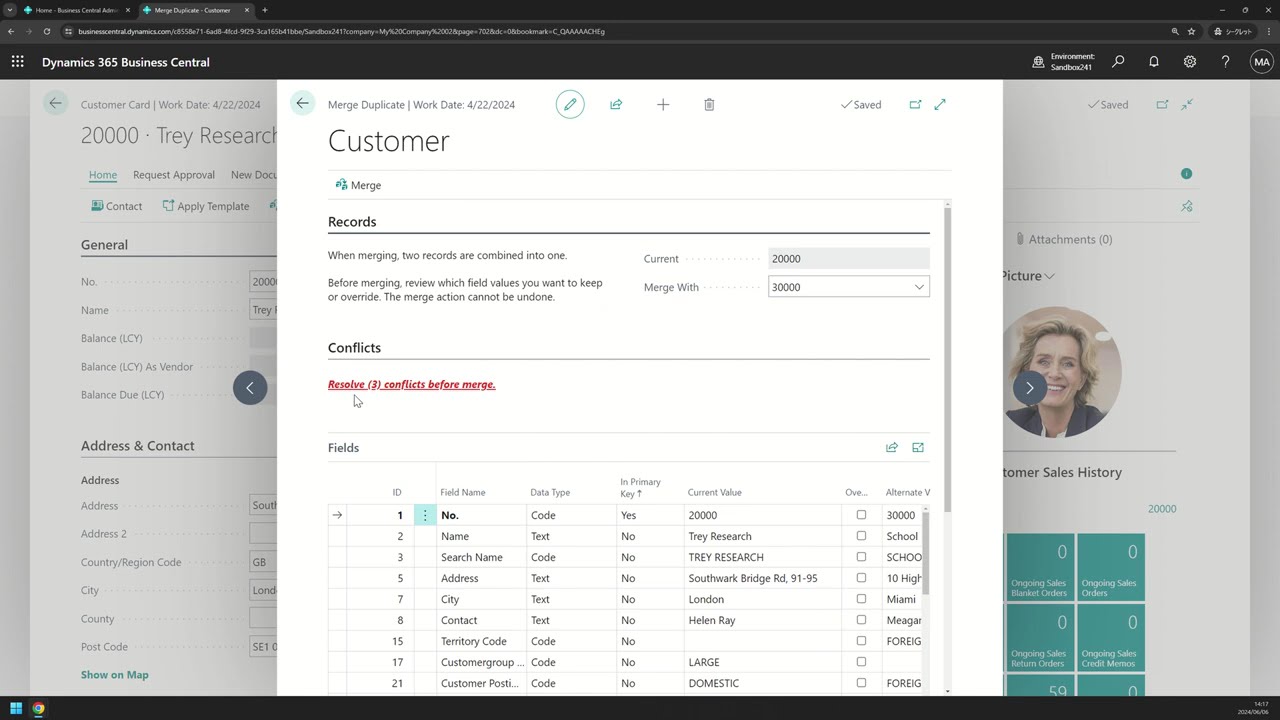Check Override for Contact row
Viewport: 1280px width, 720px height.
(x=861, y=620)
